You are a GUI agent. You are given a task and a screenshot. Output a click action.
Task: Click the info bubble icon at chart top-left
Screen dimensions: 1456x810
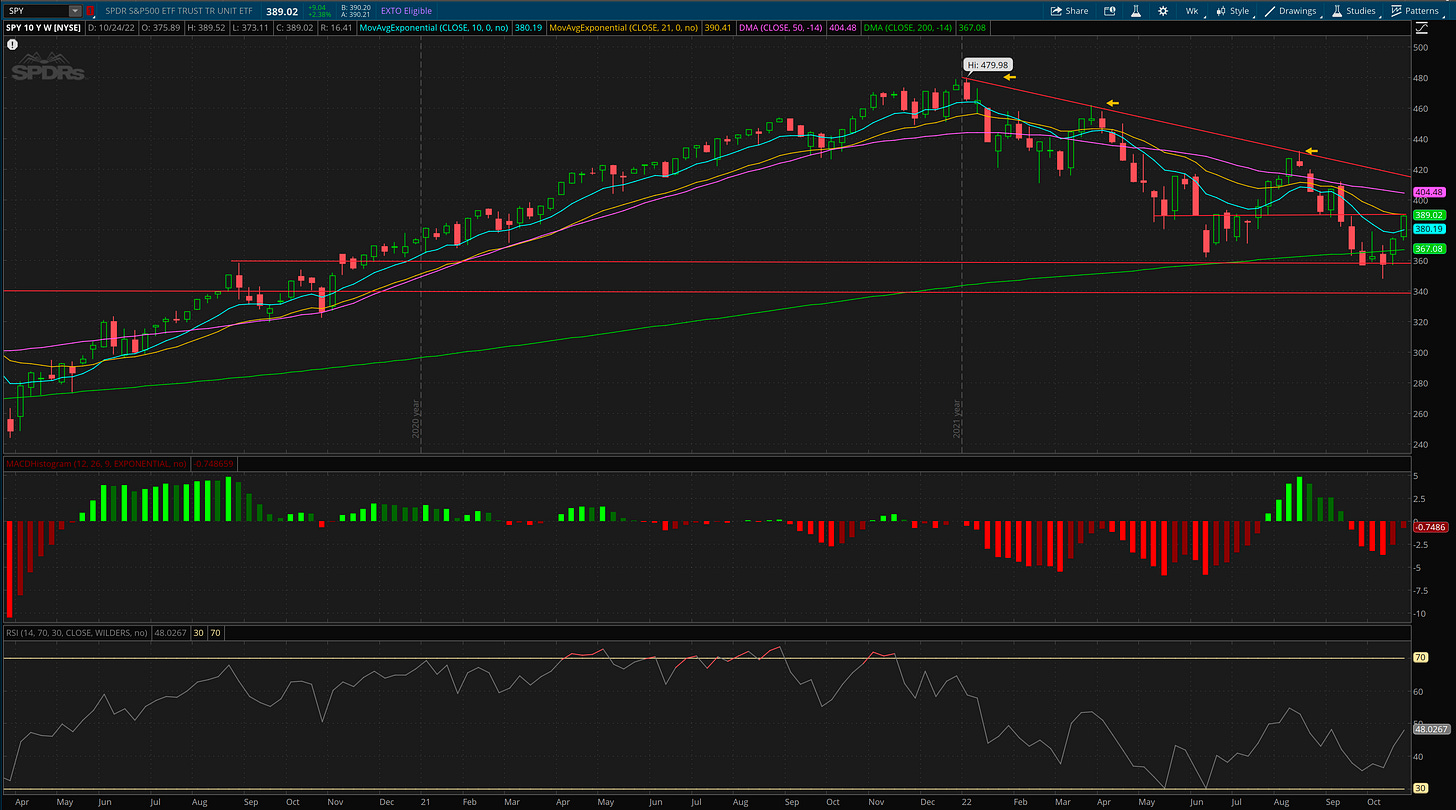click(x=13, y=45)
